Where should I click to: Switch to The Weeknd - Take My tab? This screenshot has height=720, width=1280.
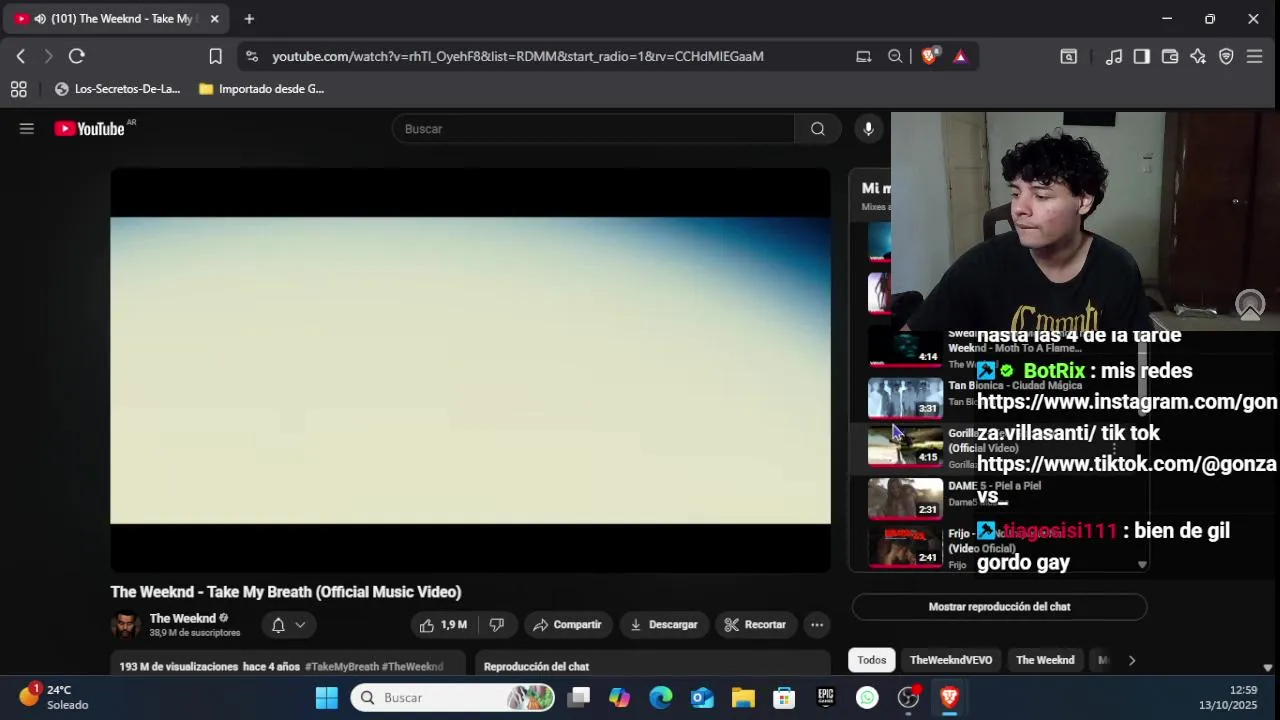tap(117, 19)
